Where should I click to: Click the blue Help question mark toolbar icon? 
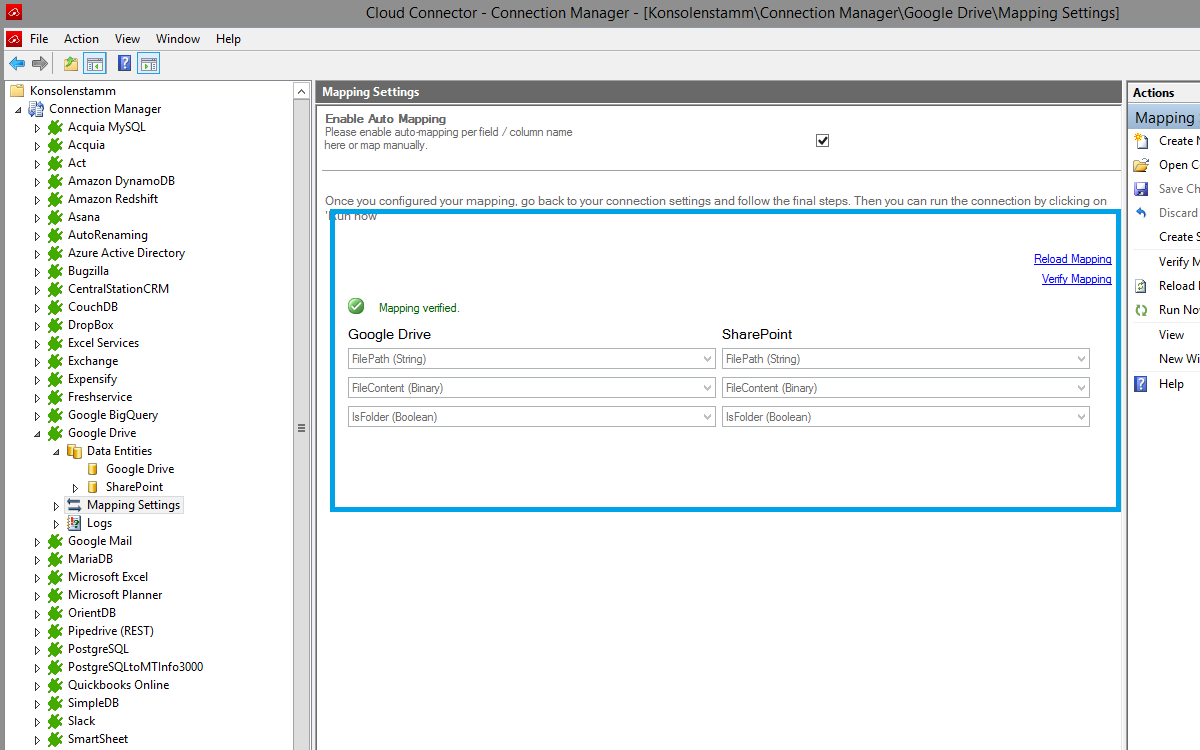124,64
